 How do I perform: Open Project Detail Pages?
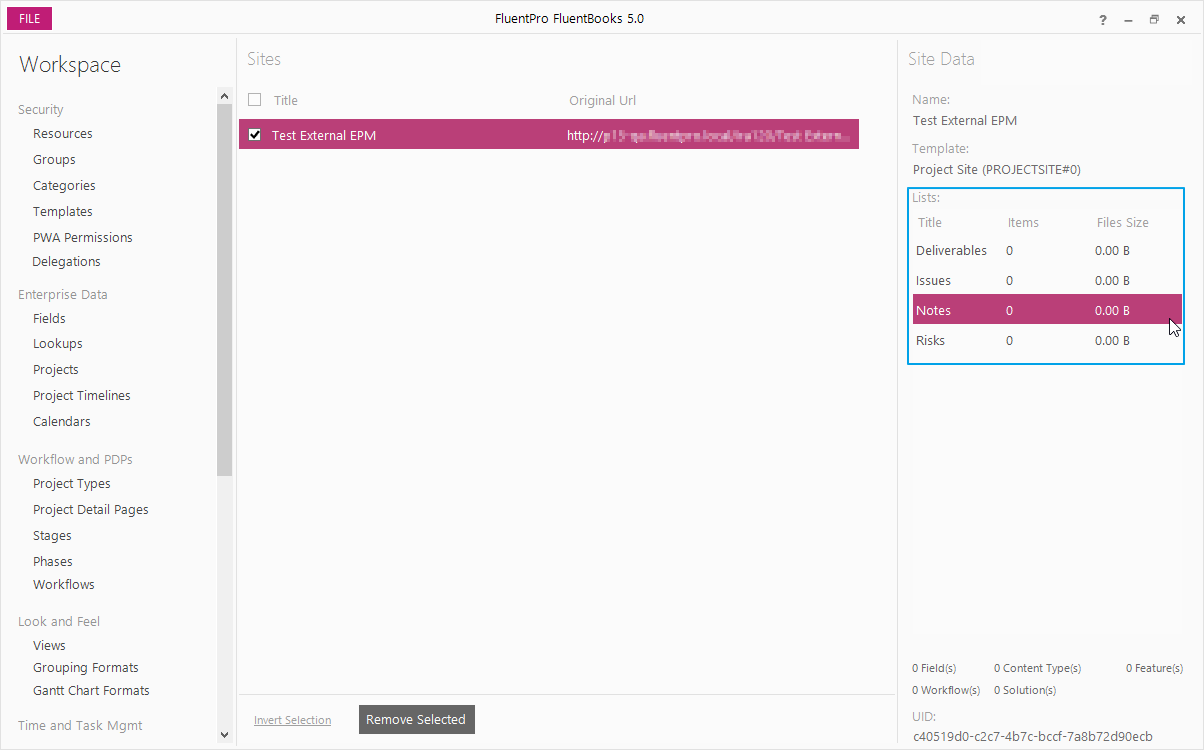pyautogui.click(x=91, y=510)
